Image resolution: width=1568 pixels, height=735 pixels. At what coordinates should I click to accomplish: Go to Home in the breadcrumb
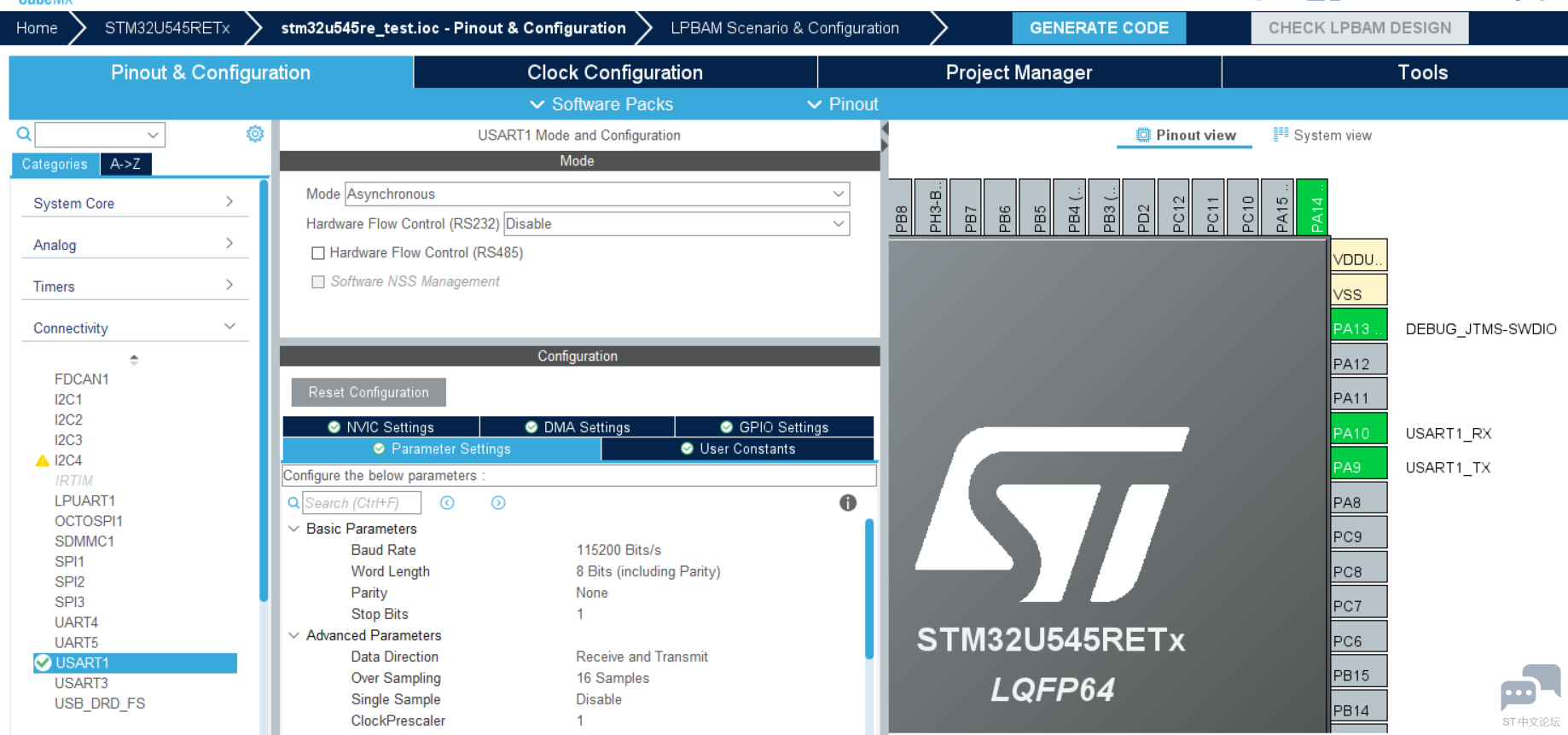(x=37, y=28)
